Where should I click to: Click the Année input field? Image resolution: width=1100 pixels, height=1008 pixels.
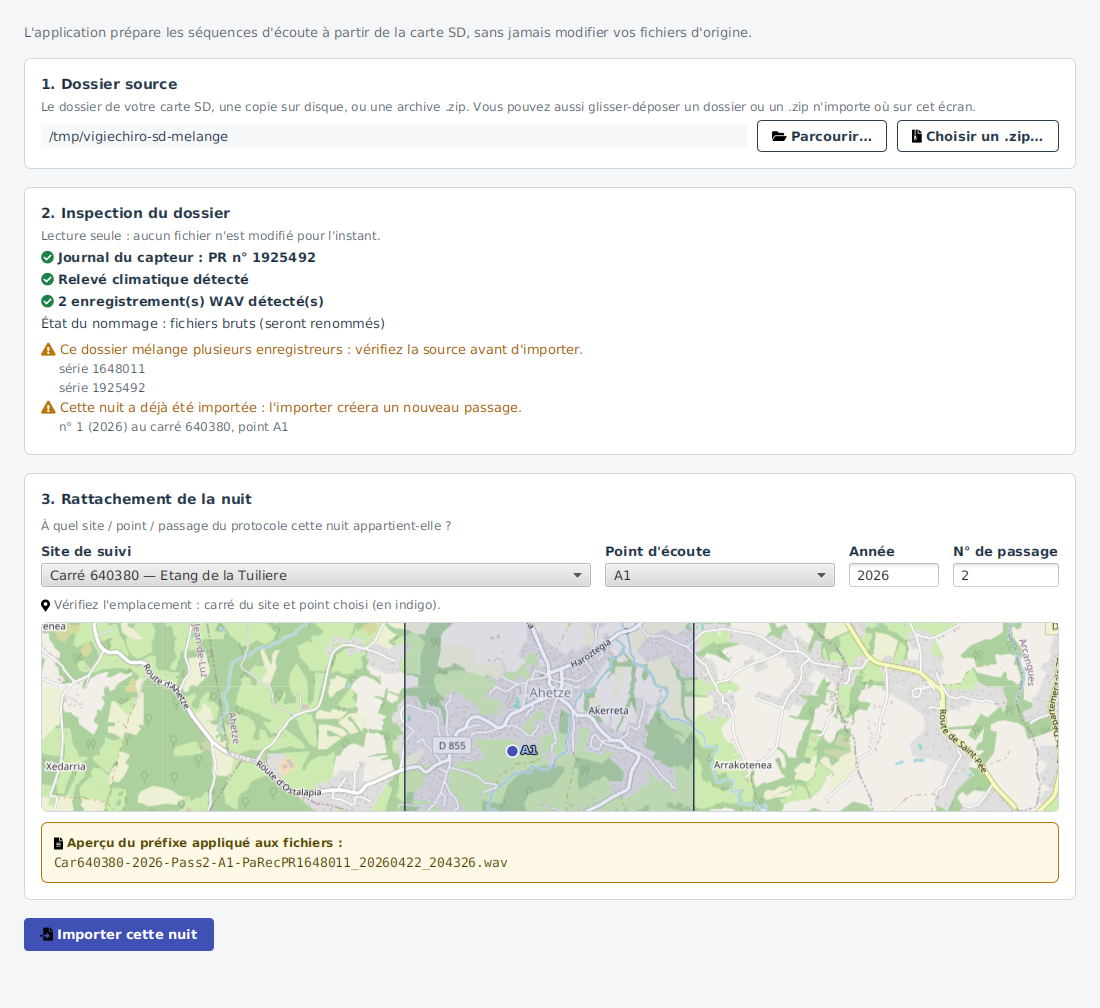(x=893, y=575)
